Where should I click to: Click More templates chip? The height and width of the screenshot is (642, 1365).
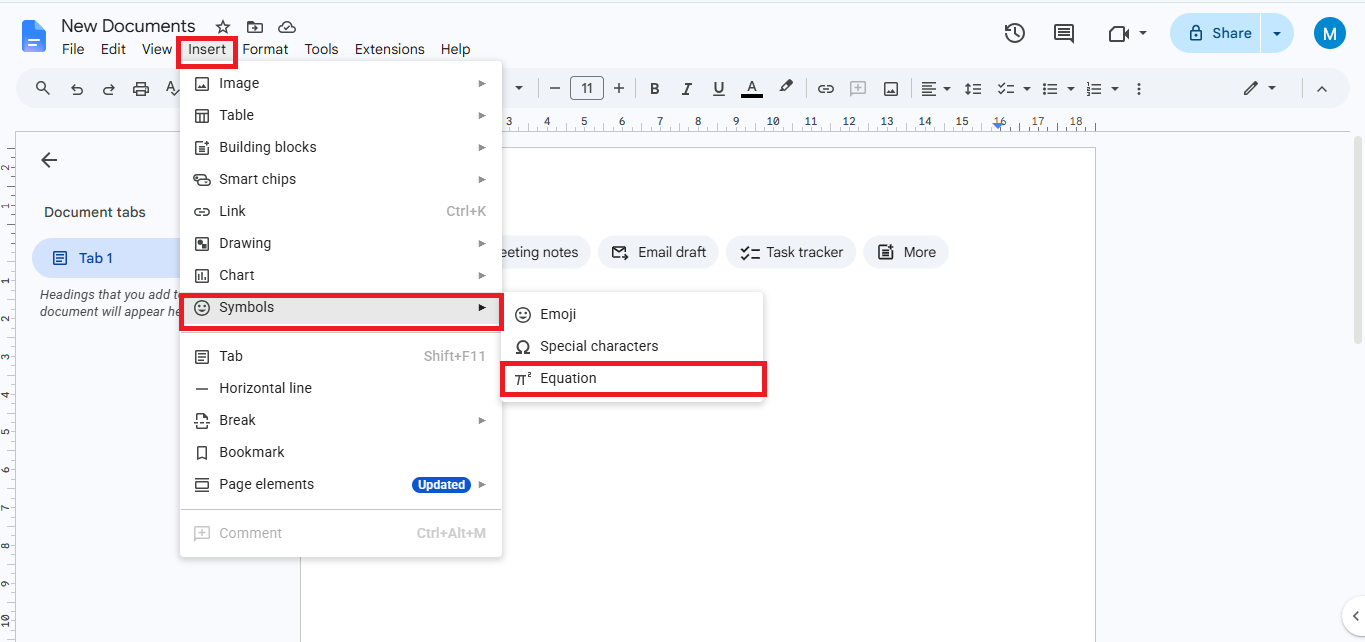[x=906, y=252]
